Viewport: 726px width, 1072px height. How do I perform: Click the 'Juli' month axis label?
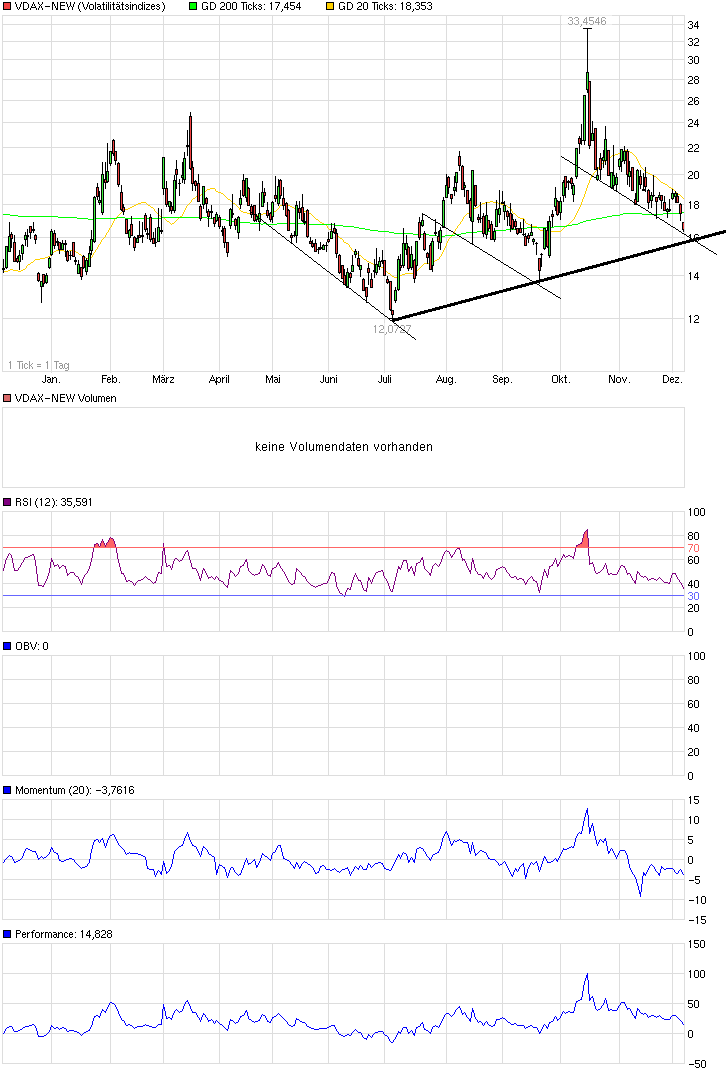pos(385,379)
